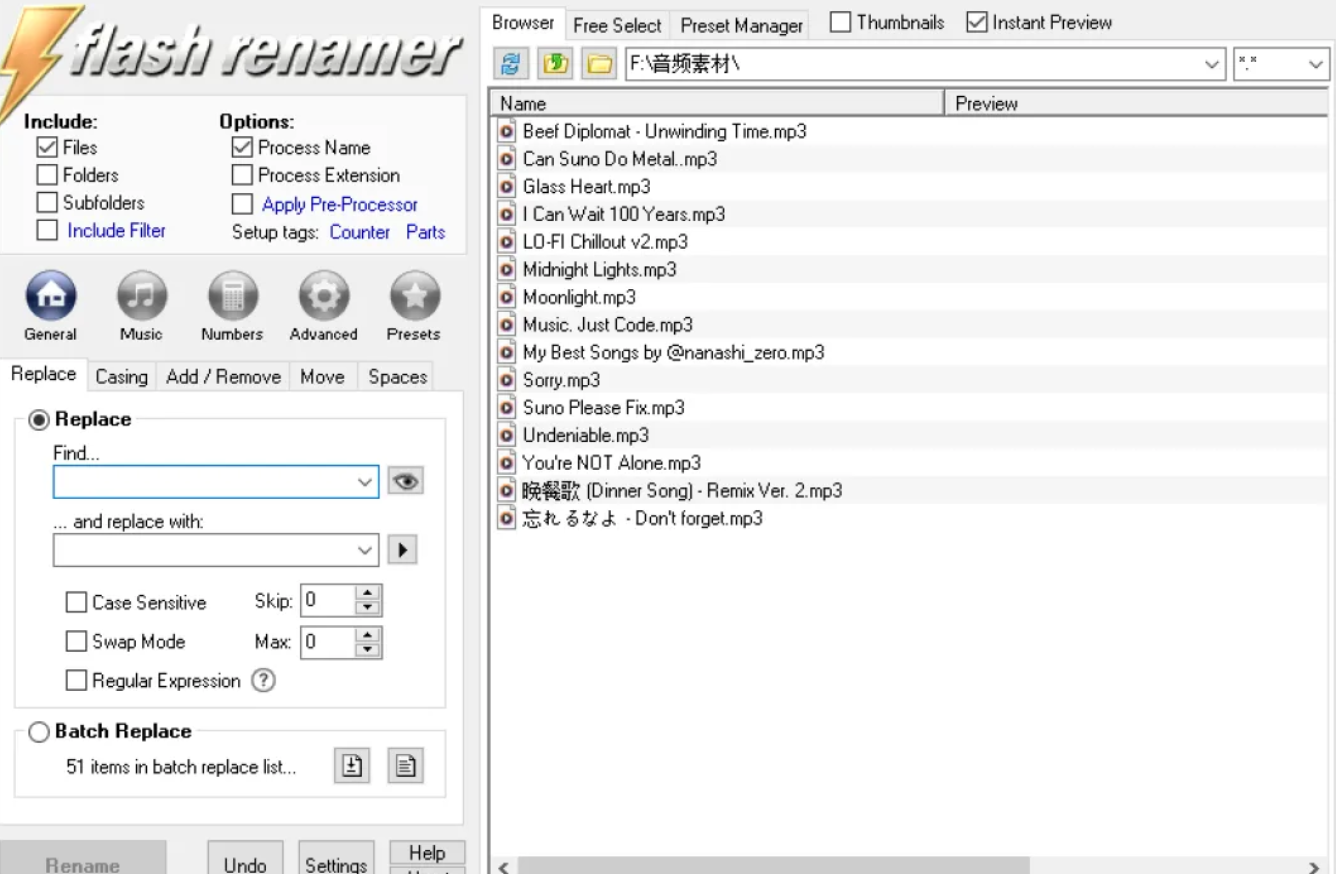1336x874 pixels.
Task: Select the Batch Replace radio button
Action: (39, 732)
